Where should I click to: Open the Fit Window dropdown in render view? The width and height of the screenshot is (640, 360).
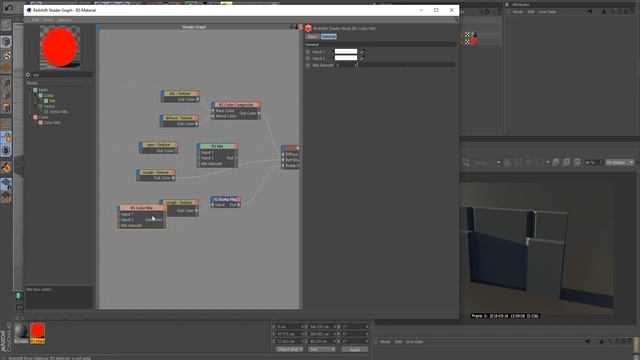click(x=620, y=162)
